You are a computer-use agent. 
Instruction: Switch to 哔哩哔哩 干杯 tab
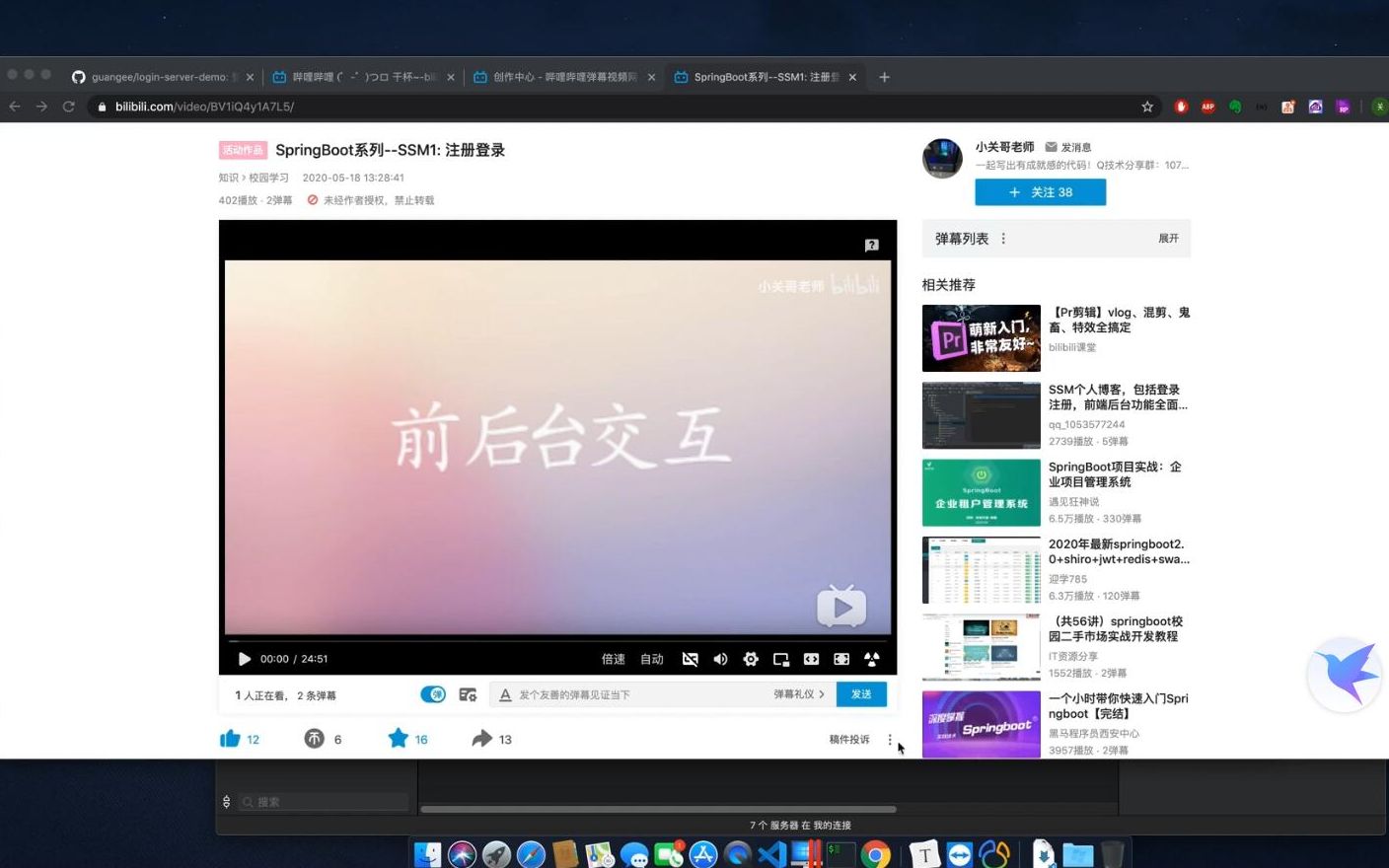361,77
